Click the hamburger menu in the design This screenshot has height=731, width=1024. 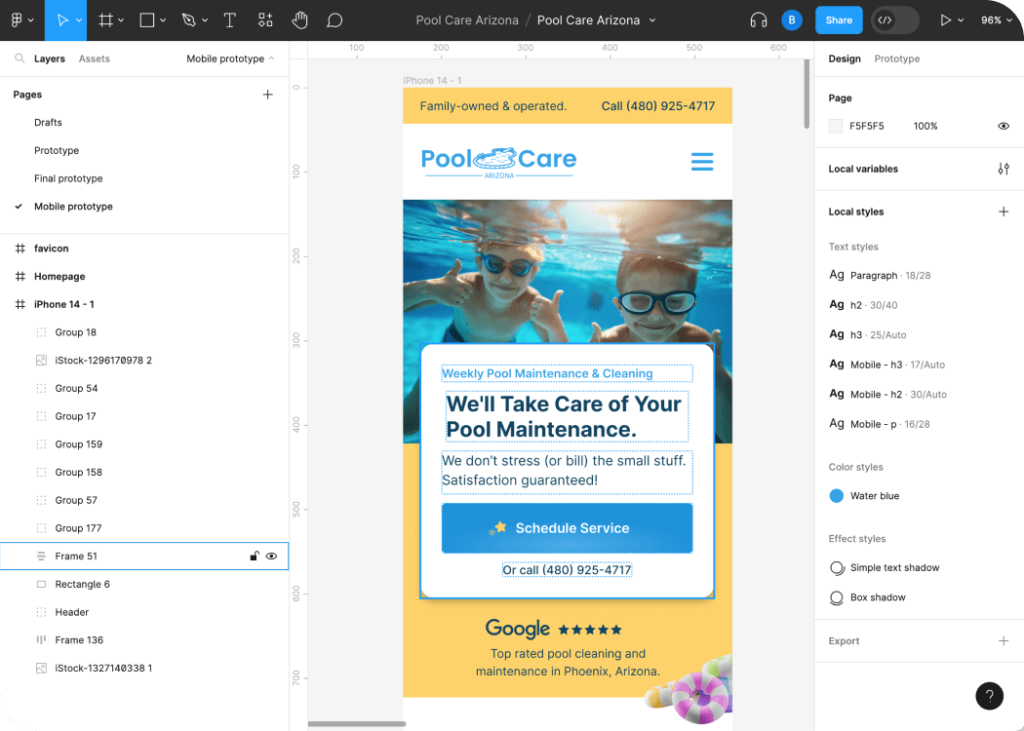point(702,161)
